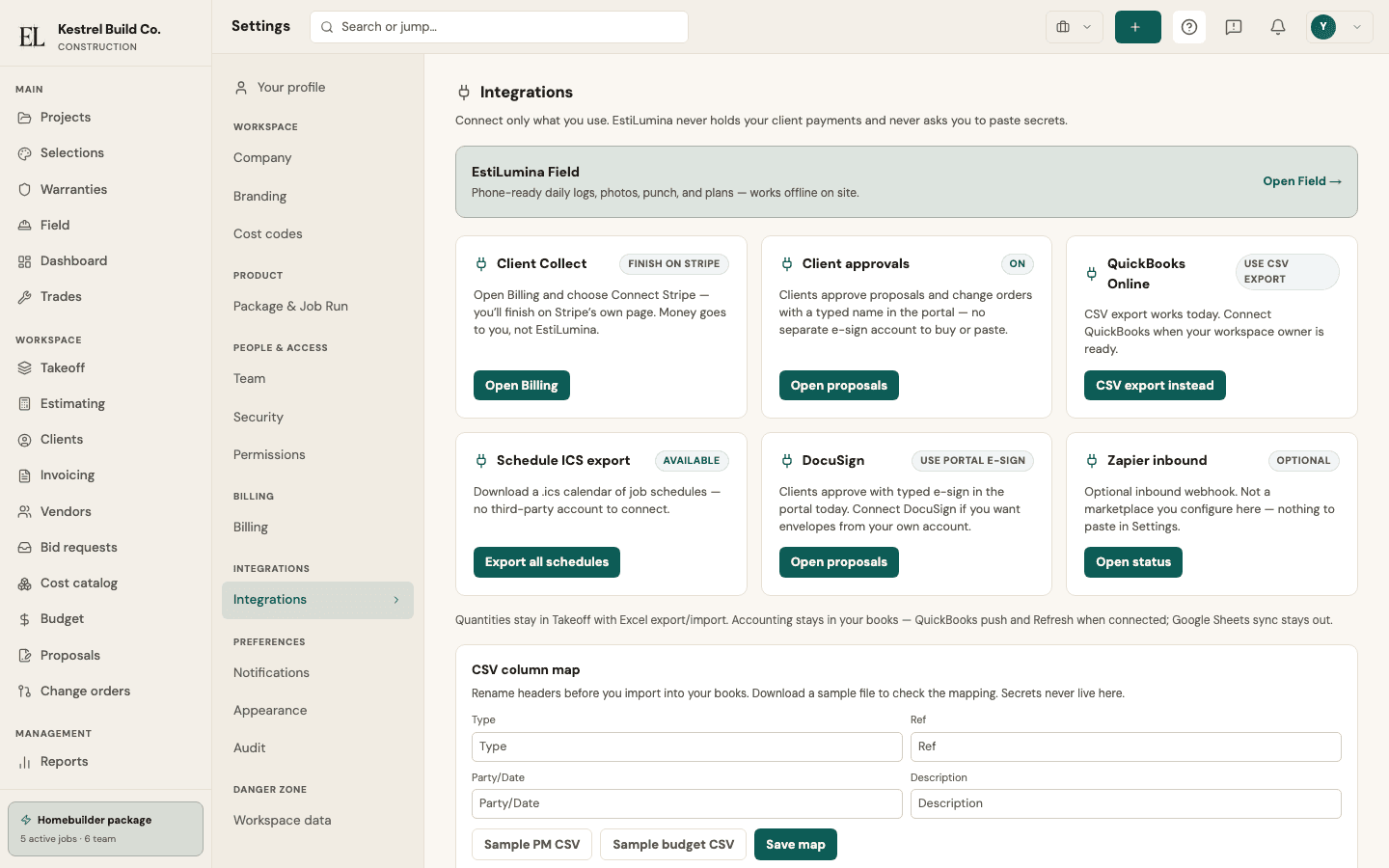The height and width of the screenshot is (868, 1389).
Task: Click the Warranties shield icon
Action: (25, 190)
